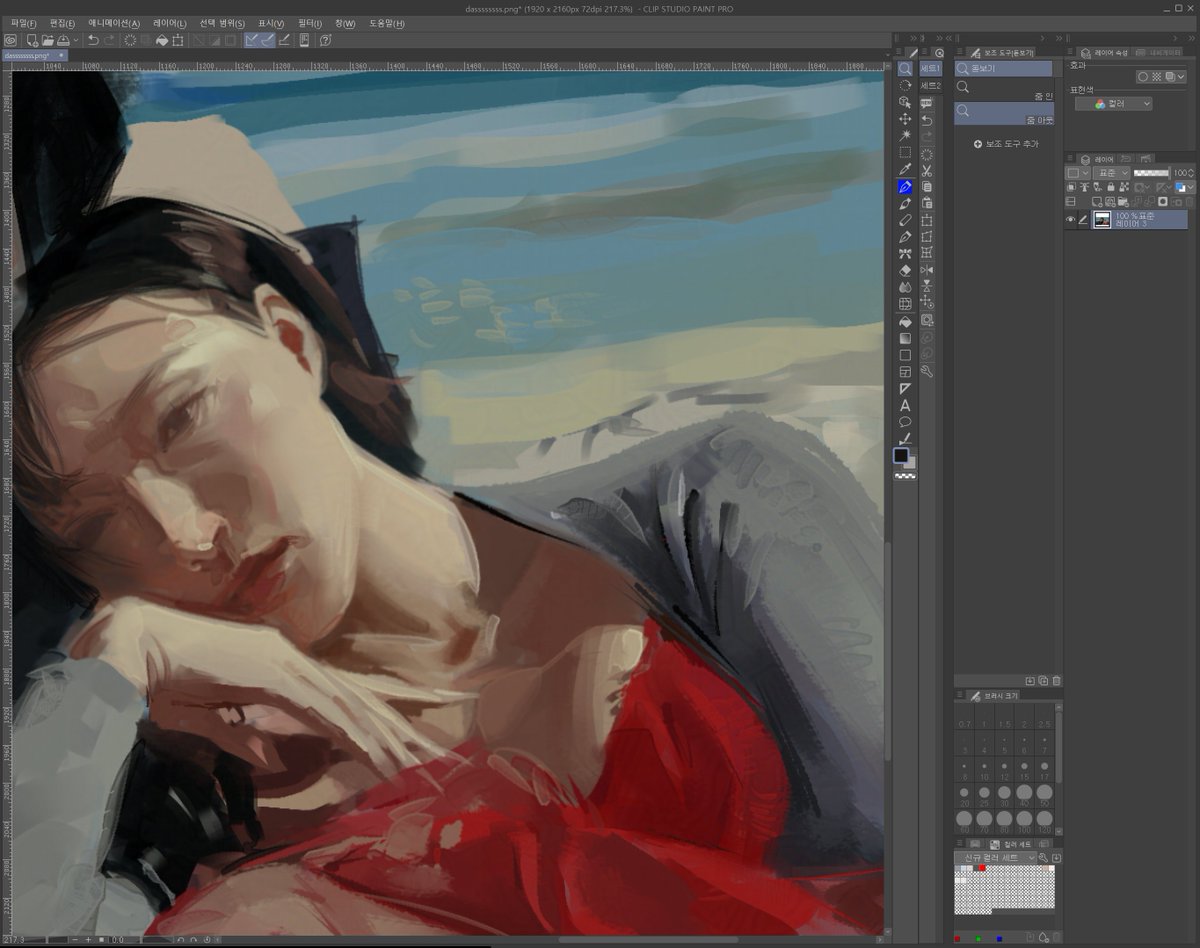Toggle Lock layer padlock icon
The image size is (1200, 948).
[1111, 187]
